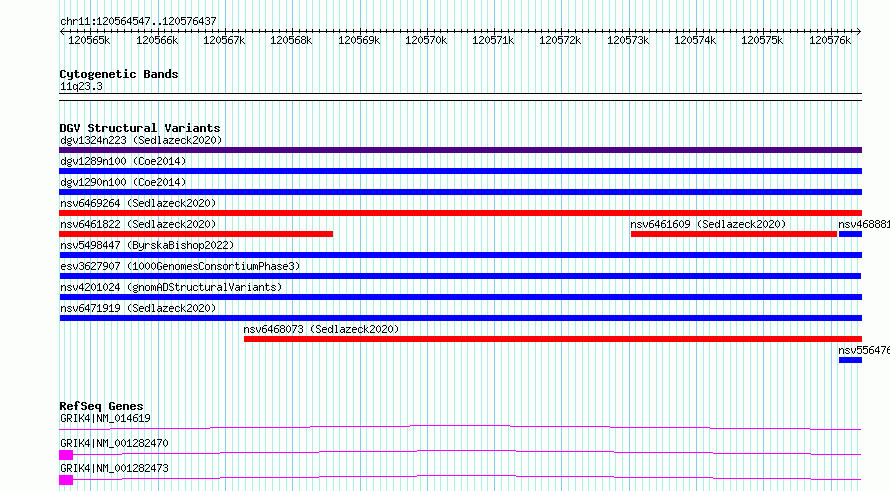Open GRIK4|NM_014619 transcript label
Viewport: 890px width, 491px height.
(105, 418)
